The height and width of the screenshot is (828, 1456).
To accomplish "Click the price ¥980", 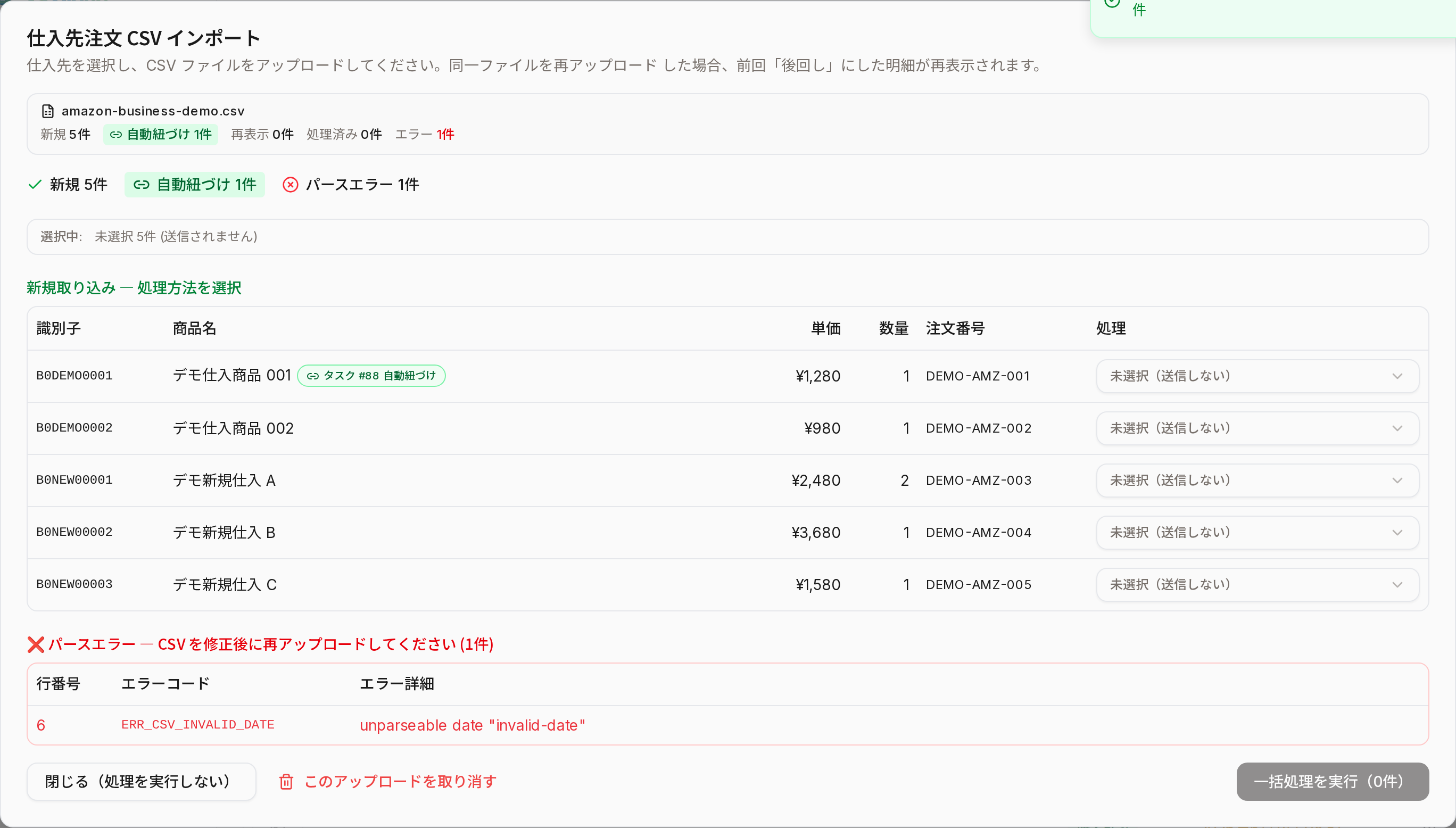I will pyautogui.click(x=822, y=428).
